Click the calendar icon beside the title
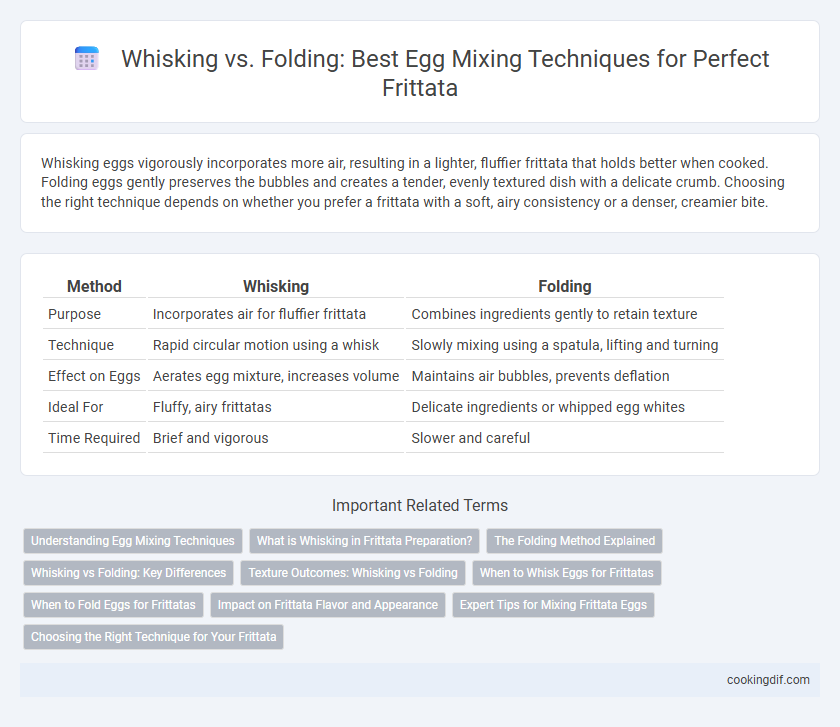The width and height of the screenshot is (840, 727). pyautogui.click(x=86, y=58)
